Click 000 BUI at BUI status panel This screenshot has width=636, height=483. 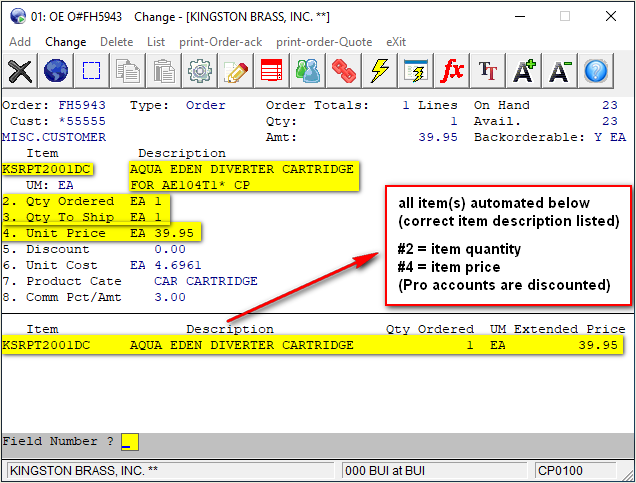tap(434, 471)
